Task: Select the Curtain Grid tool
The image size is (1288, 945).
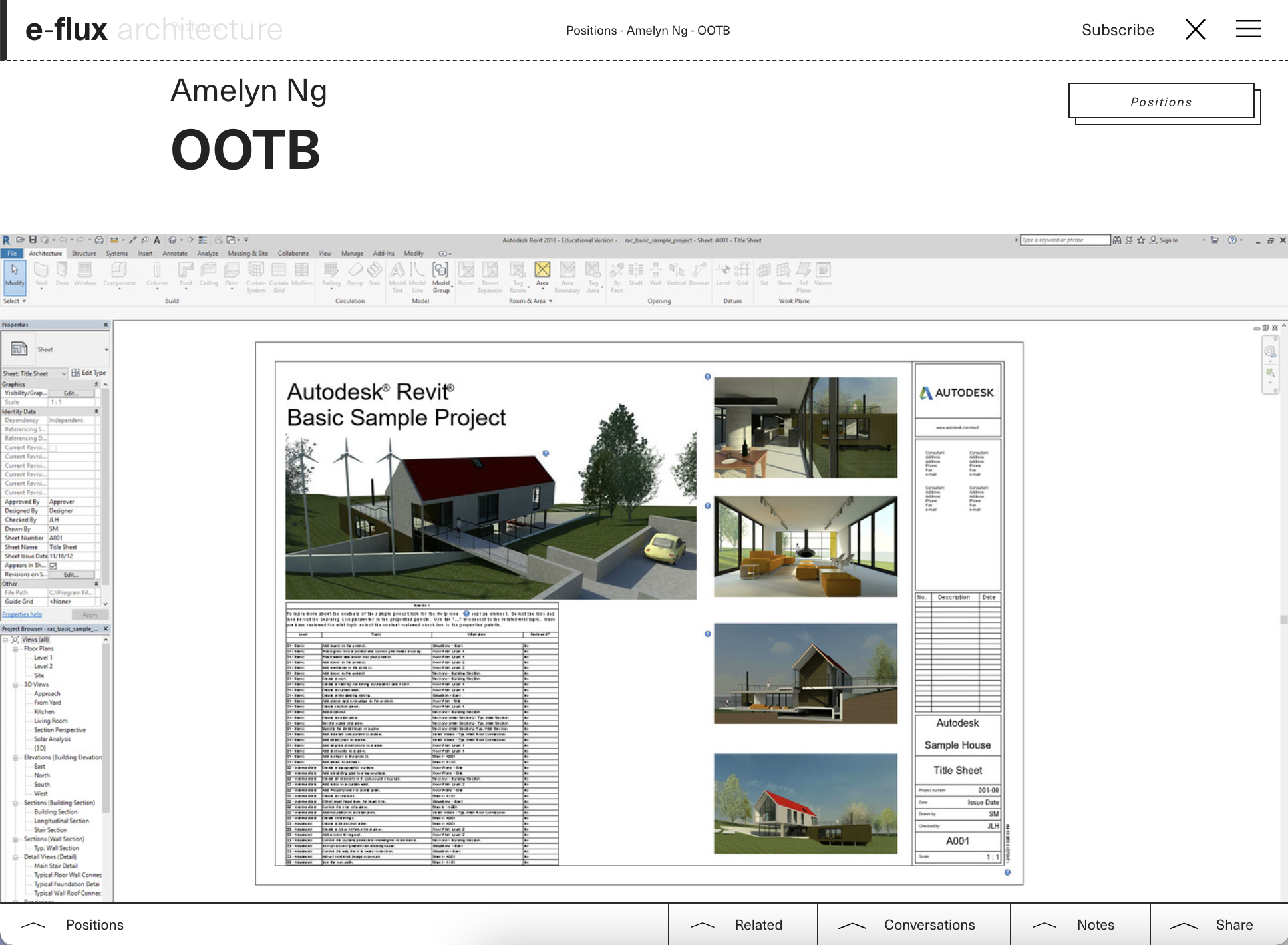Action: tap(279, 277)
